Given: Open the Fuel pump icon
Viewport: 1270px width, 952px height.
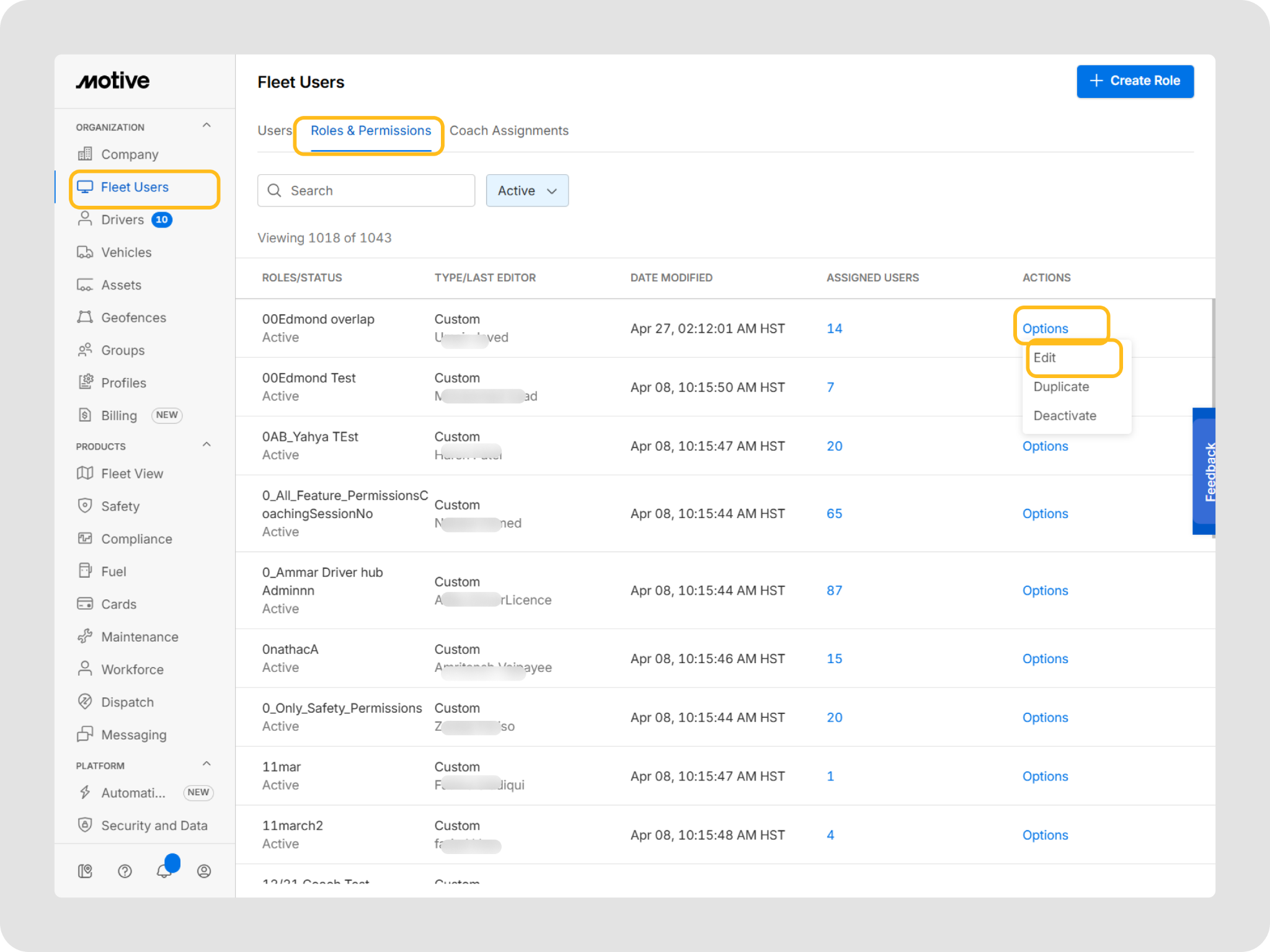Looking at the screenshot, I should tap(85, 571).
